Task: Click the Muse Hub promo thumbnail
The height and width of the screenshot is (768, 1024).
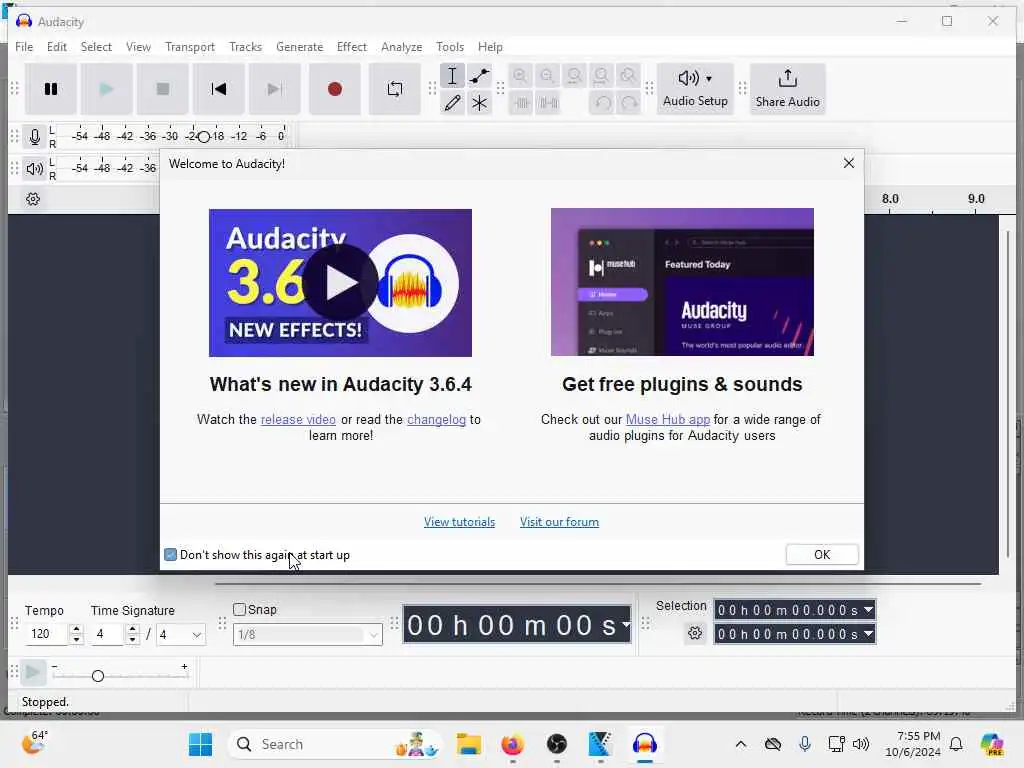Action: [682, 282]
